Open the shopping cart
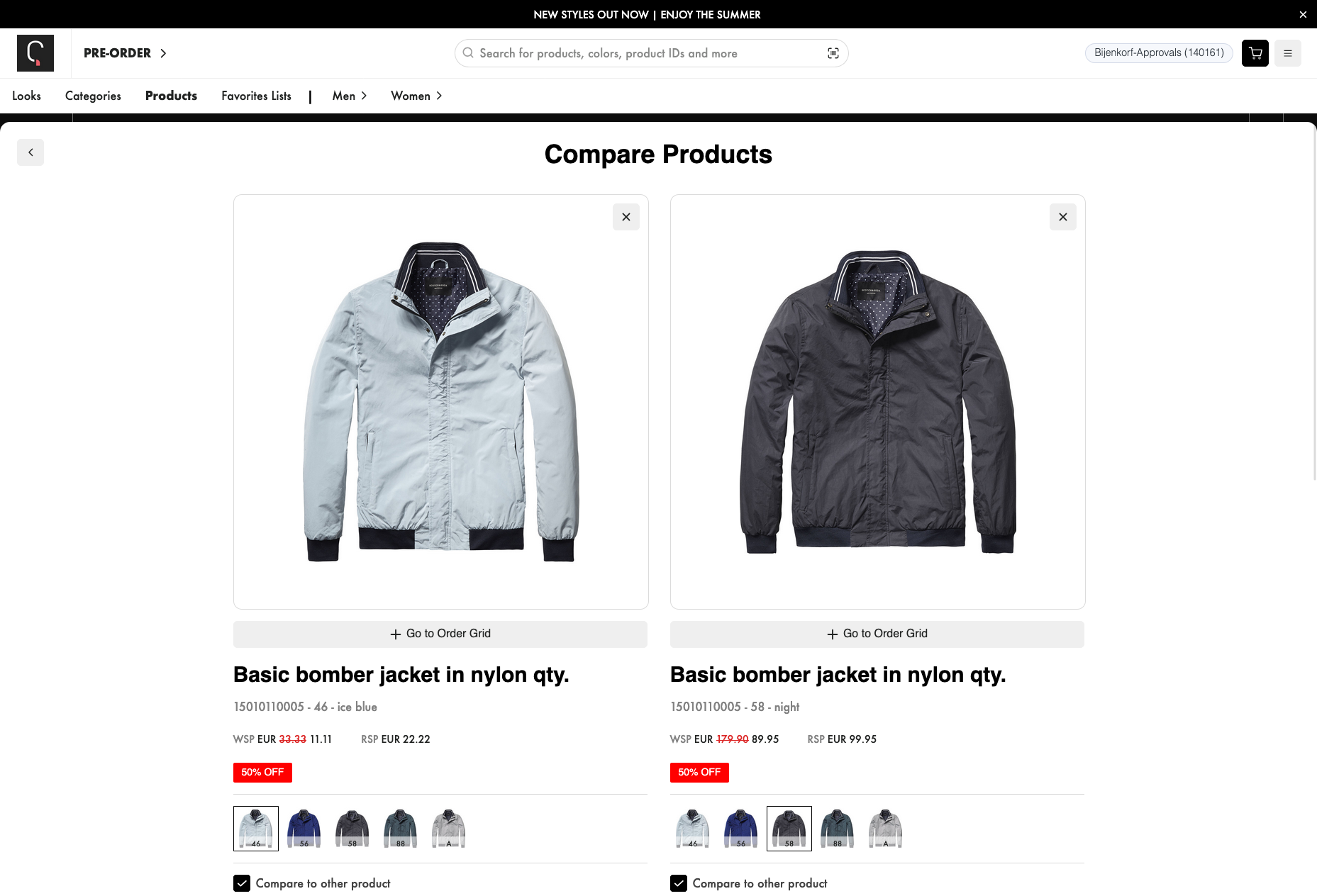 [x=1255, y=53]
